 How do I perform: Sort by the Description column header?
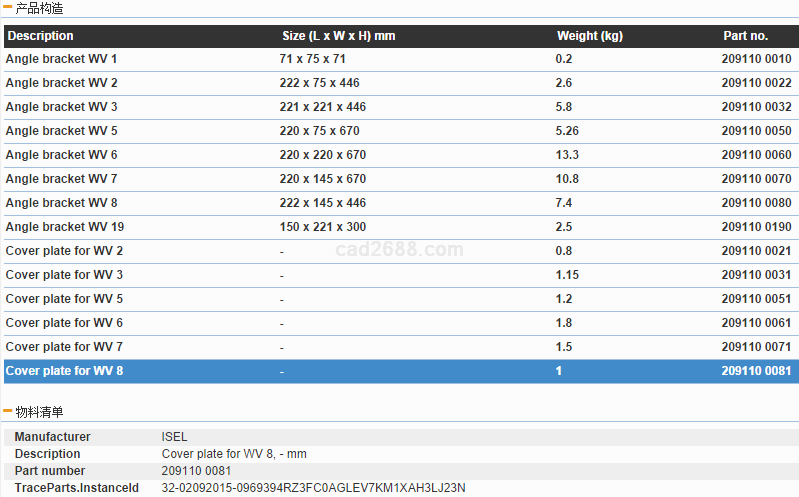[x=41, y=36]
